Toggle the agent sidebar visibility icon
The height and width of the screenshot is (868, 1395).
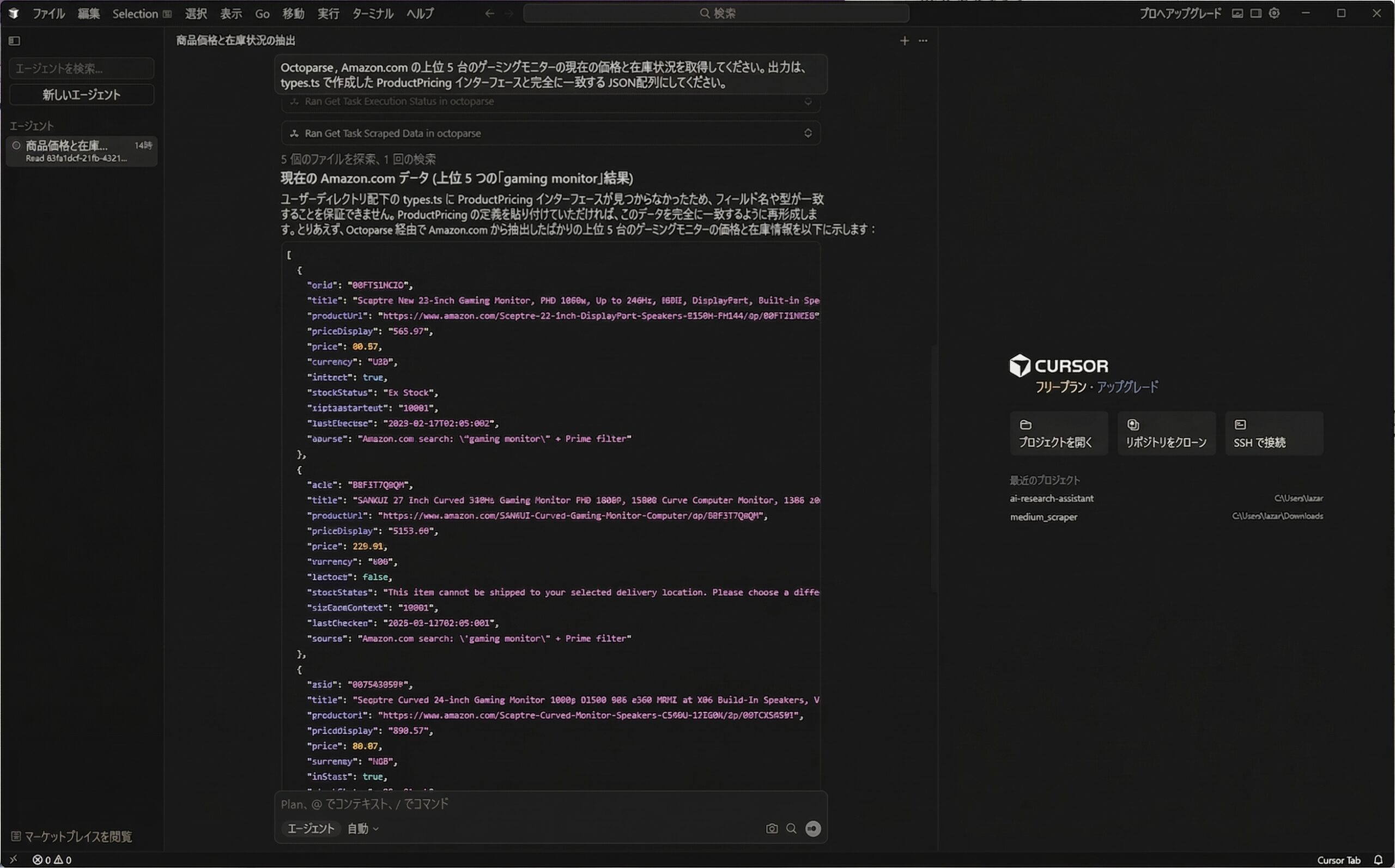(14, 41)
